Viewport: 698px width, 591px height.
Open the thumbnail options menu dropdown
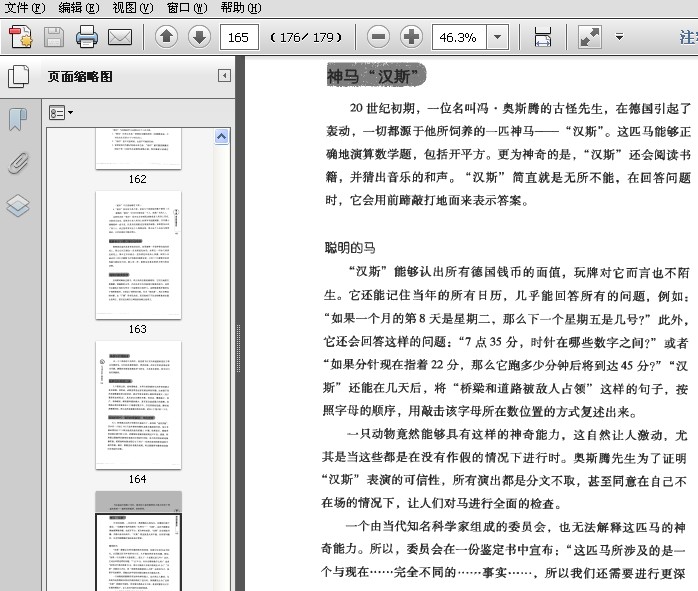pyautogui.click(x=61, y=113)
